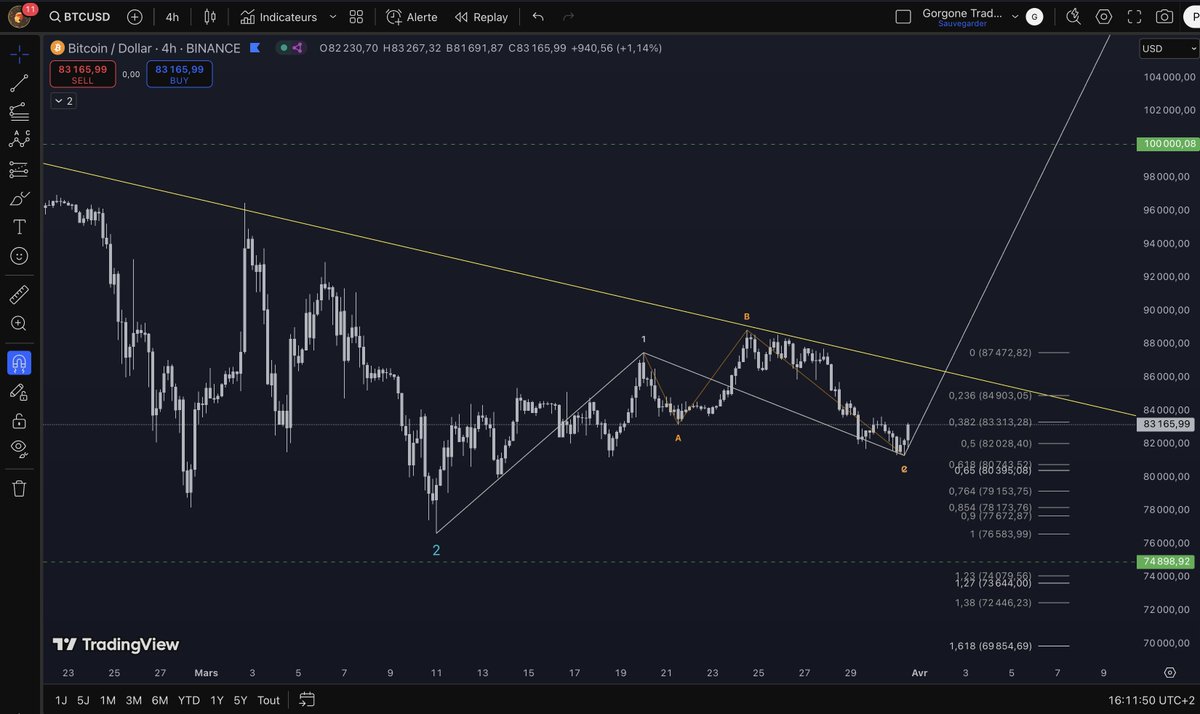Click the Fibonacci 0,382 (83 313,28) level
This screenshot has height=714, width=1200.
(989, 423)
